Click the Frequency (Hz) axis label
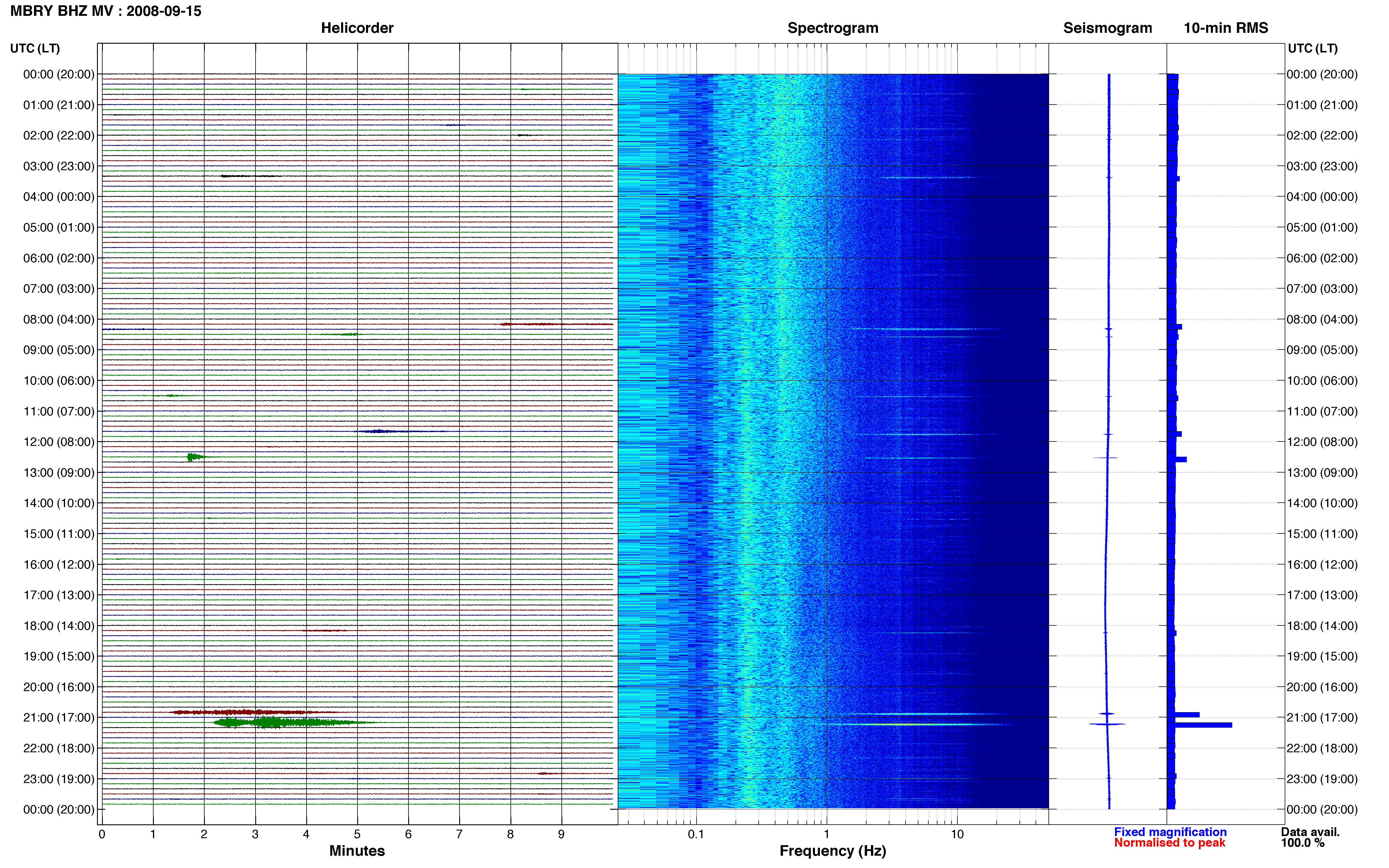This screenshot has width=1389, height=868. (x=833, y=851)
